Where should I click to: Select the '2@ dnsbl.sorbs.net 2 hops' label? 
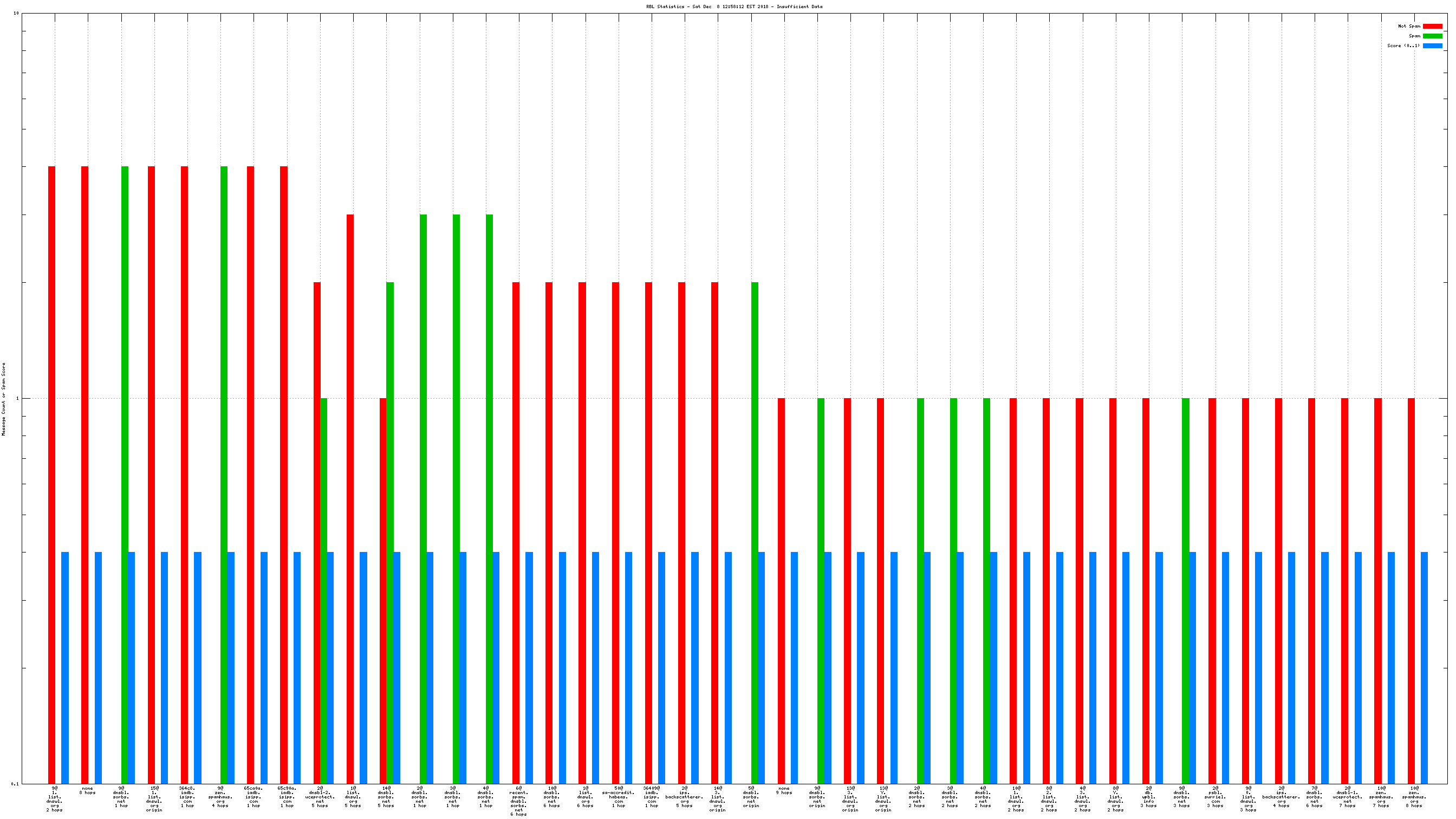(917, 797)
